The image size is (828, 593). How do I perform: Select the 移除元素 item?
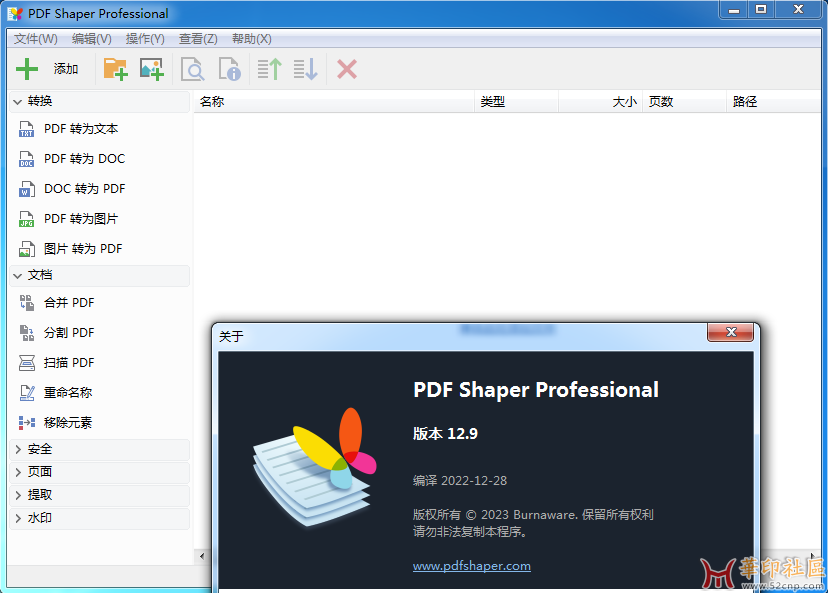pos(68,422)
